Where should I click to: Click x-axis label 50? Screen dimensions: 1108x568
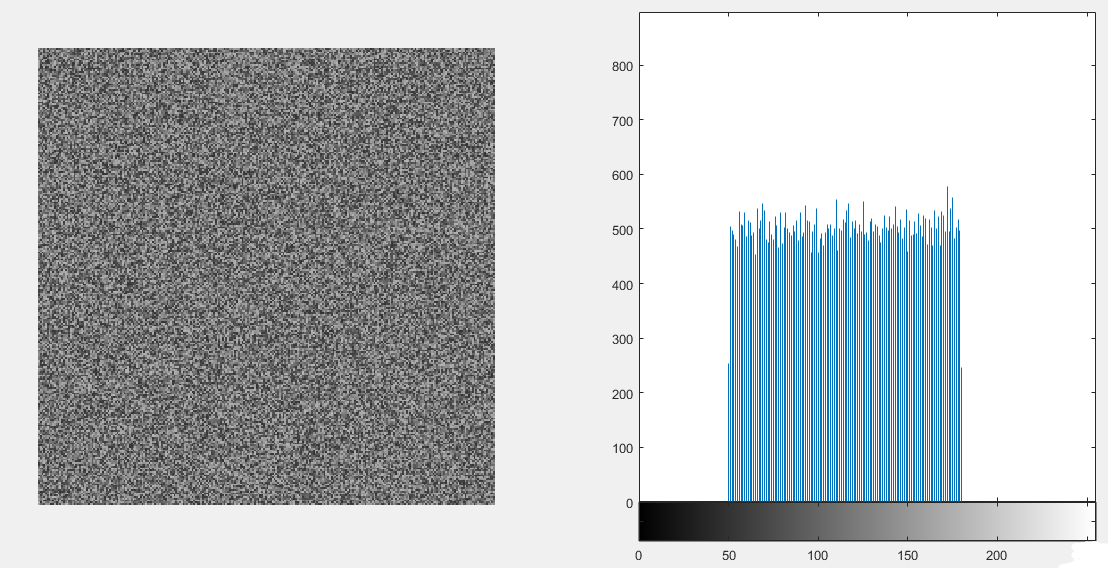pyautogui.click(x=729, y=556)
